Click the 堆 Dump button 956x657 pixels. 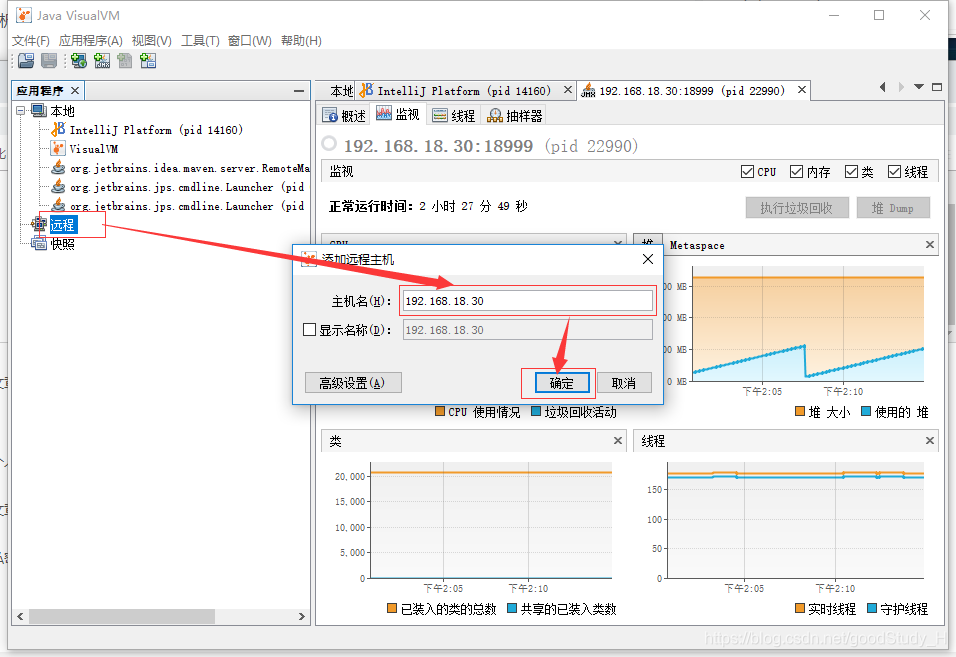point(893,208)
